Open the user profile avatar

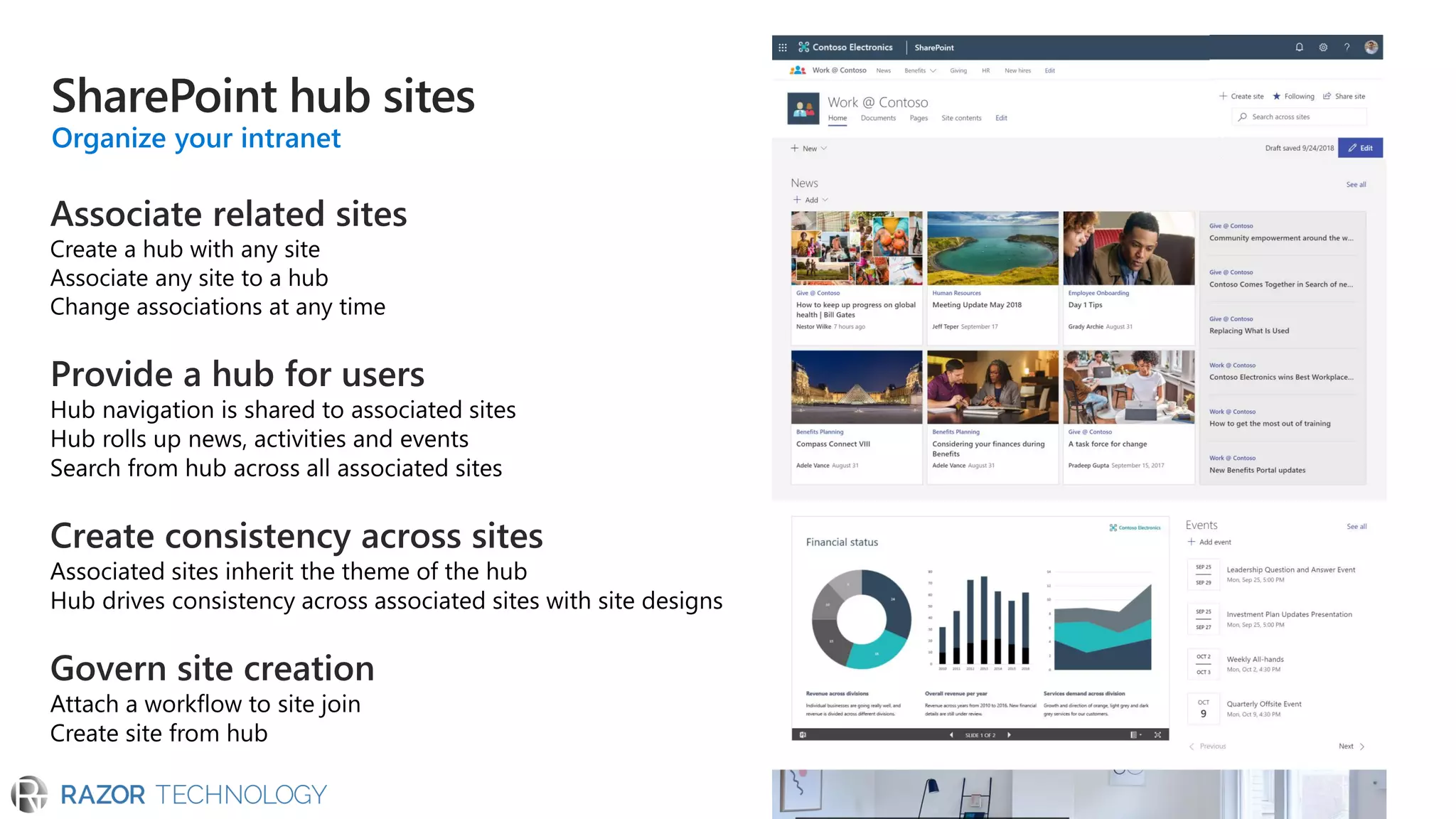coord(1371,48)
